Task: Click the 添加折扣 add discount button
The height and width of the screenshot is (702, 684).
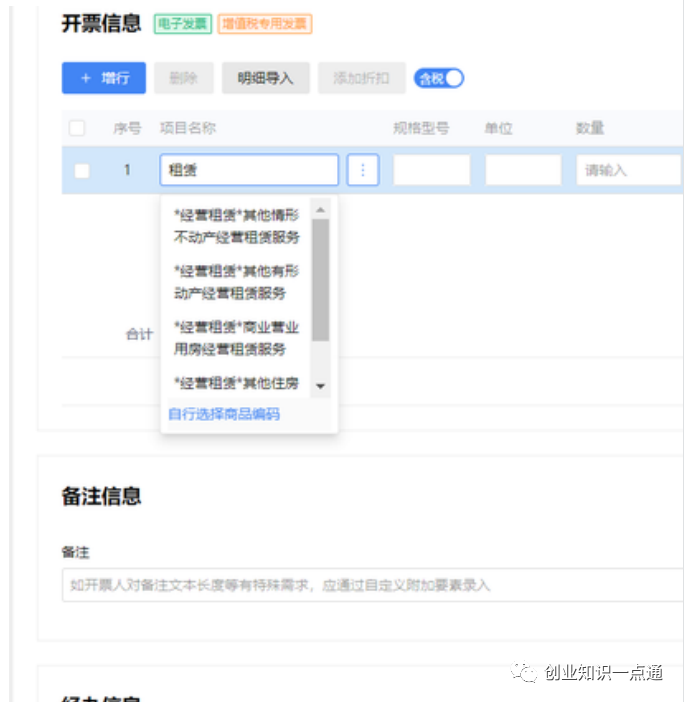Action: [361, 78]
